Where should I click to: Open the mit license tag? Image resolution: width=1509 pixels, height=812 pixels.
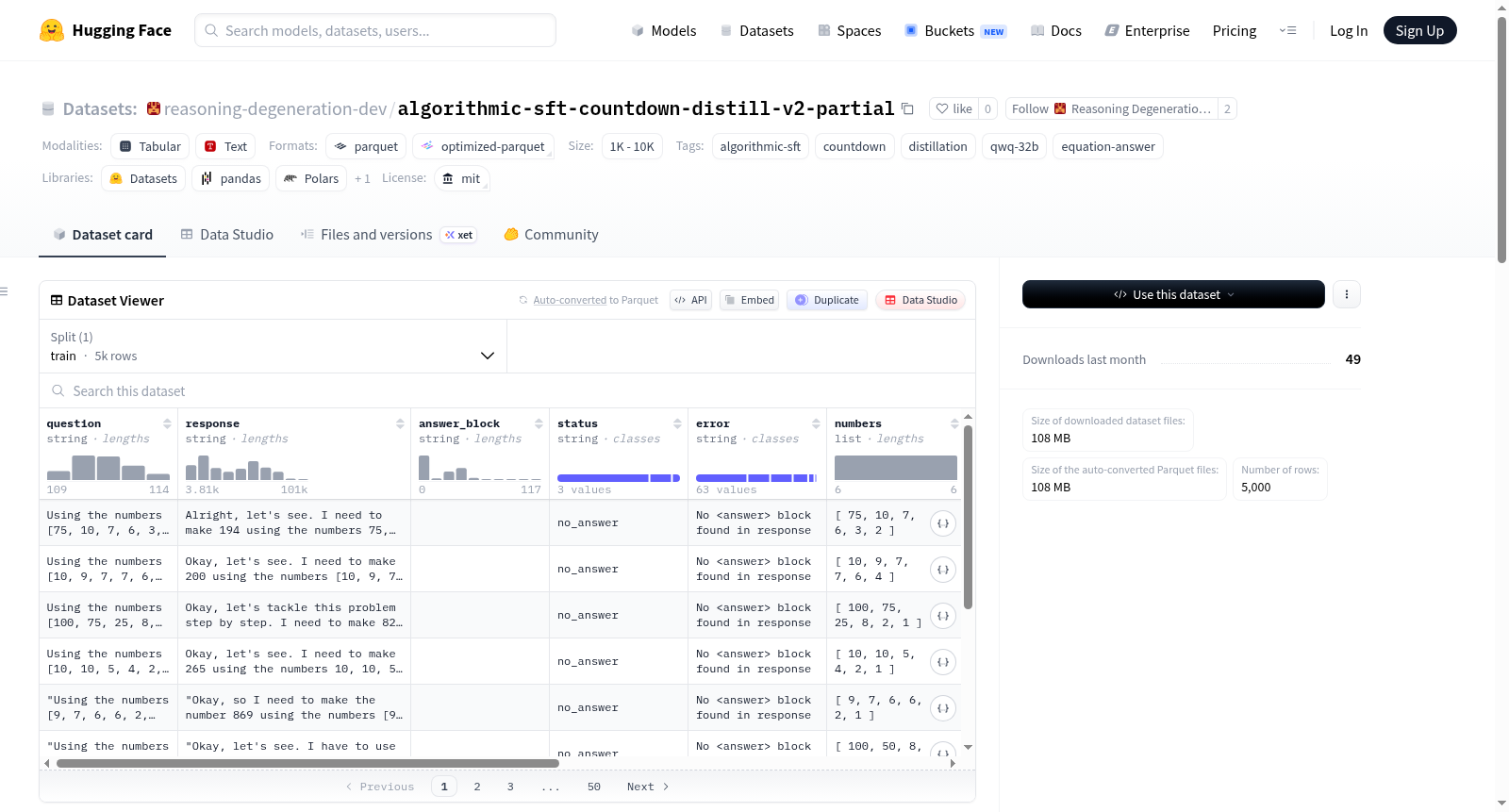[462, 178]
